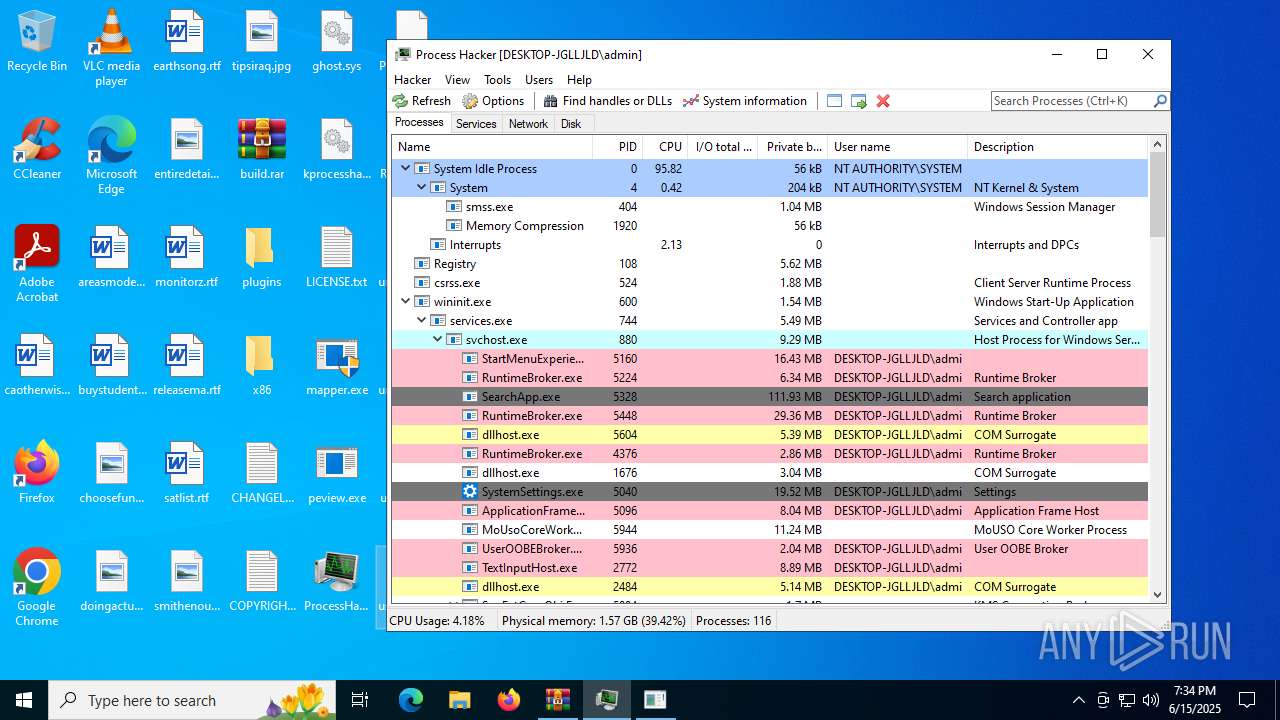Collapse the services.exe tree node
This screenshot has width=1280, height=720.
422,321
